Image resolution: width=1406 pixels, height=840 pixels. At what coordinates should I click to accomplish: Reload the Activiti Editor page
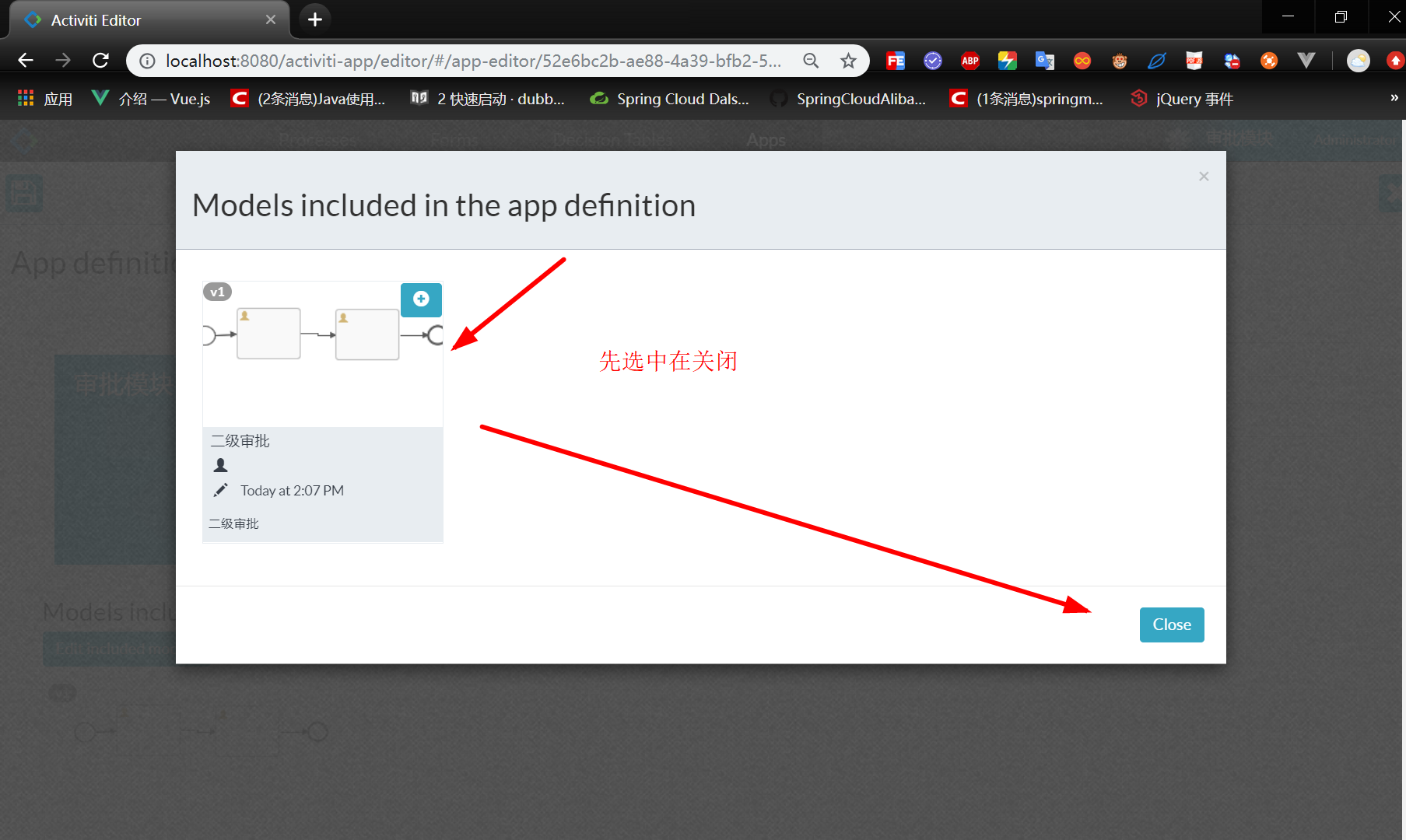tap(100, 61)
